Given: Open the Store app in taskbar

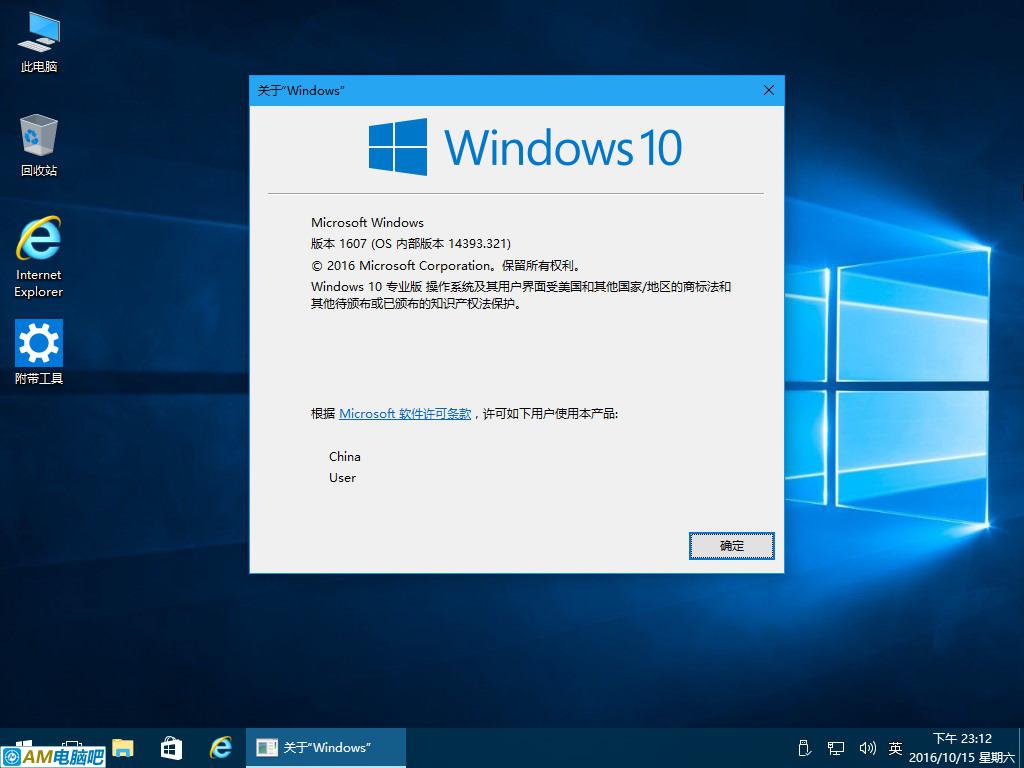Looking at the screenshot, I should click(x=171, y=748).
